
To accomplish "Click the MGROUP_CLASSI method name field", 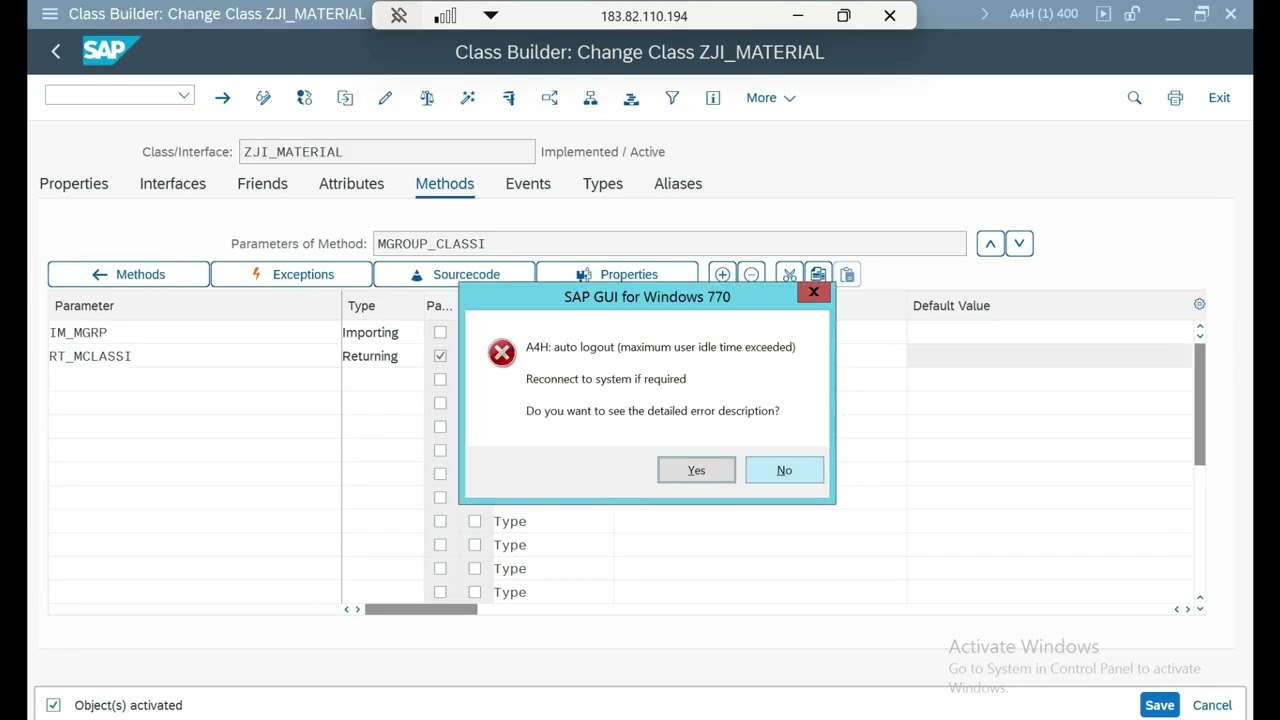I will click(669, 244).
